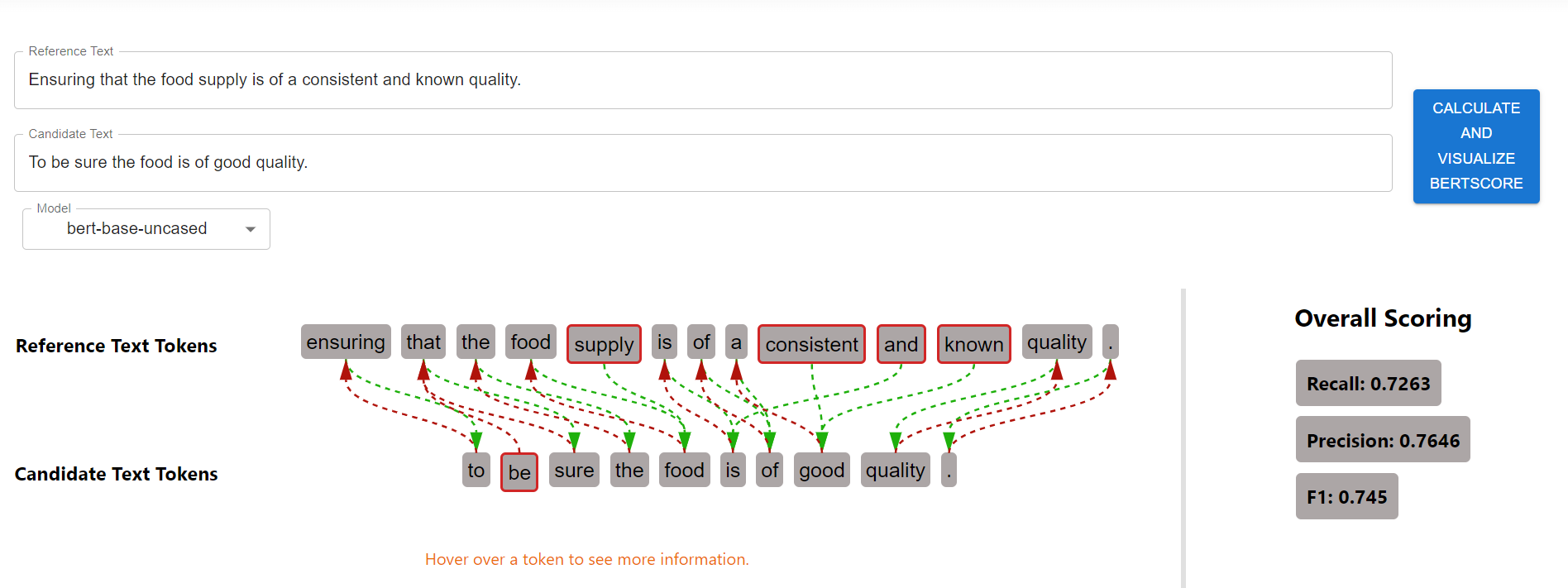Select the reference token 'a'
The width and height of the screenshot is (1568, 588).
736,342
